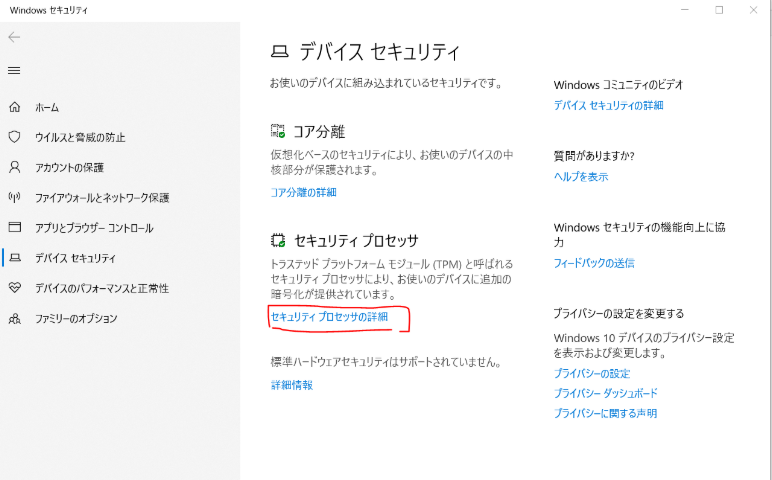Viewport: 772px width, 480px height.
Task: Click the window icon for アプリとブラウザー
Action: tap(15, 227)
